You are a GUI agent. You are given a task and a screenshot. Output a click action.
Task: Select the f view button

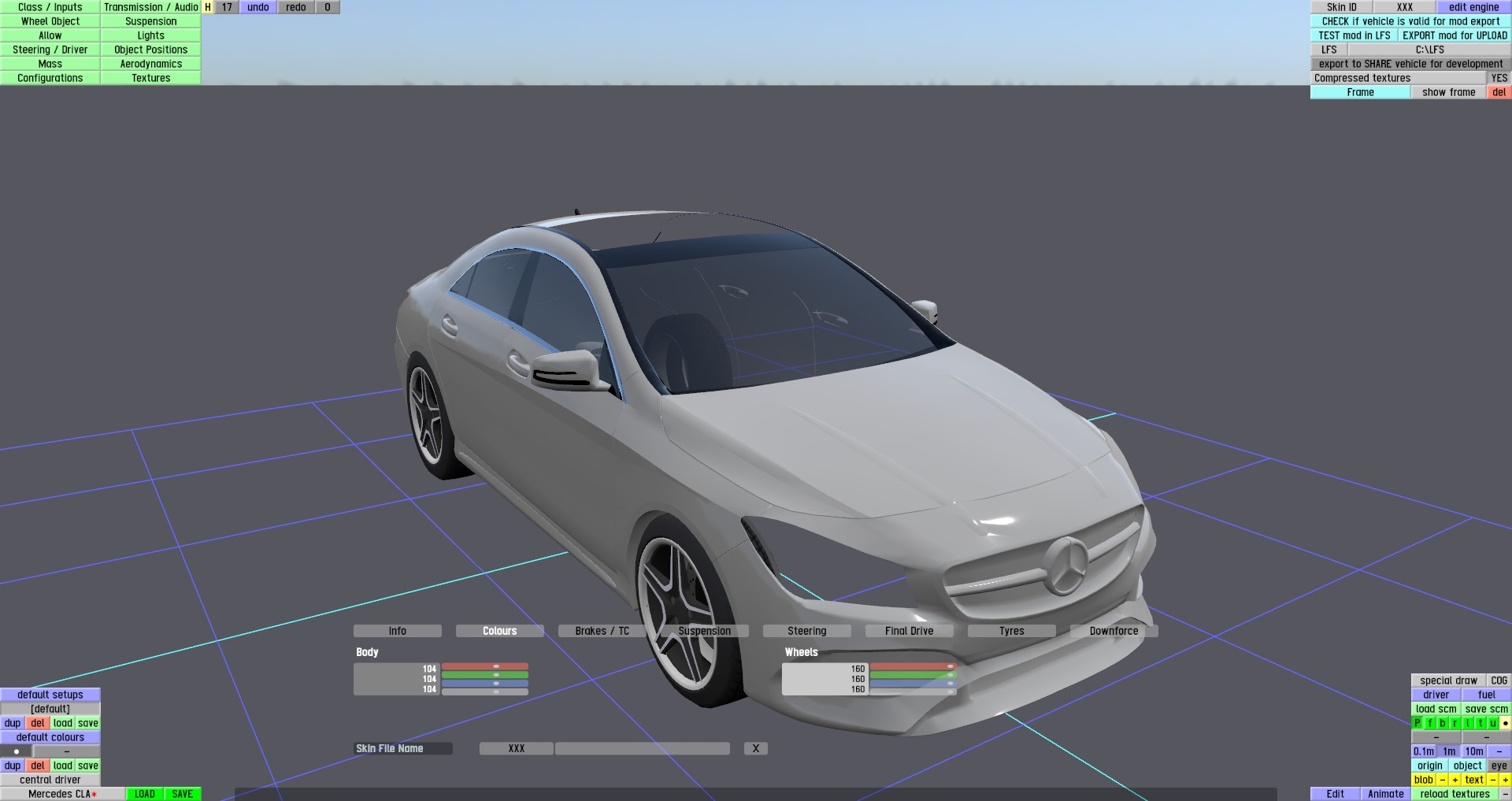[1430, 723]
